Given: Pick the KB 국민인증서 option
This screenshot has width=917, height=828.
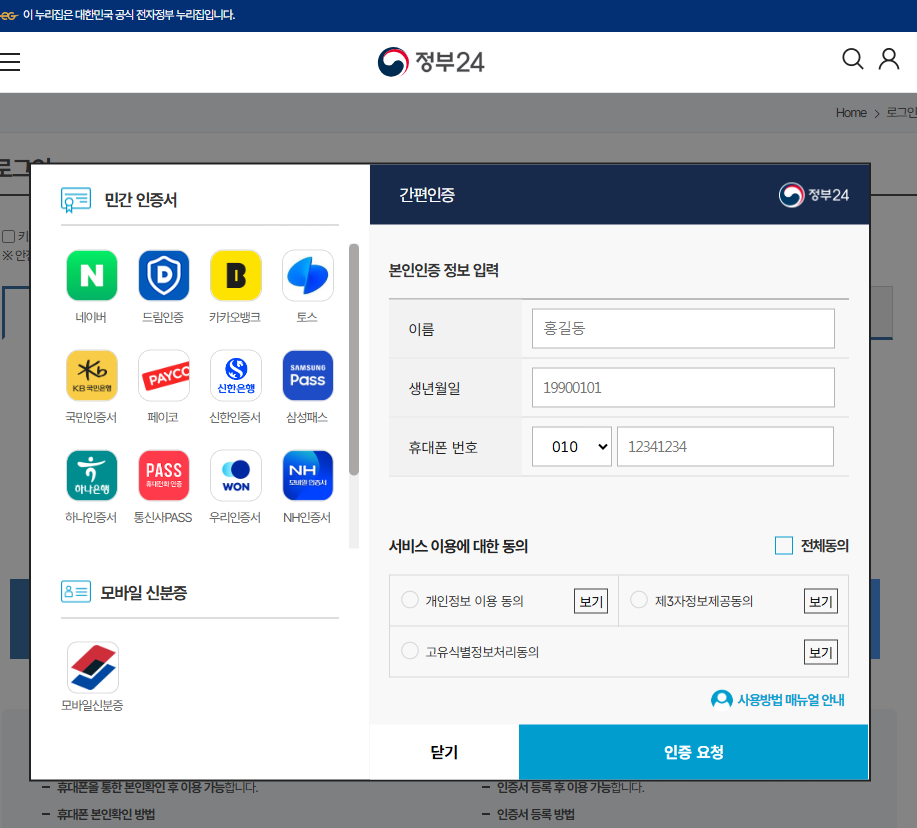Looking at the screenshot, I should tap(91, 375).
